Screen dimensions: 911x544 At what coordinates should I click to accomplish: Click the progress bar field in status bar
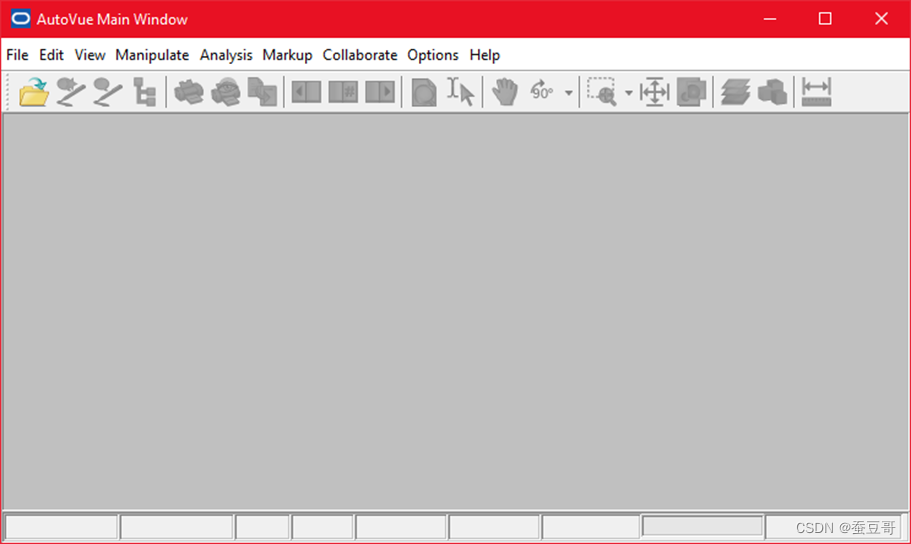[702, 526]
